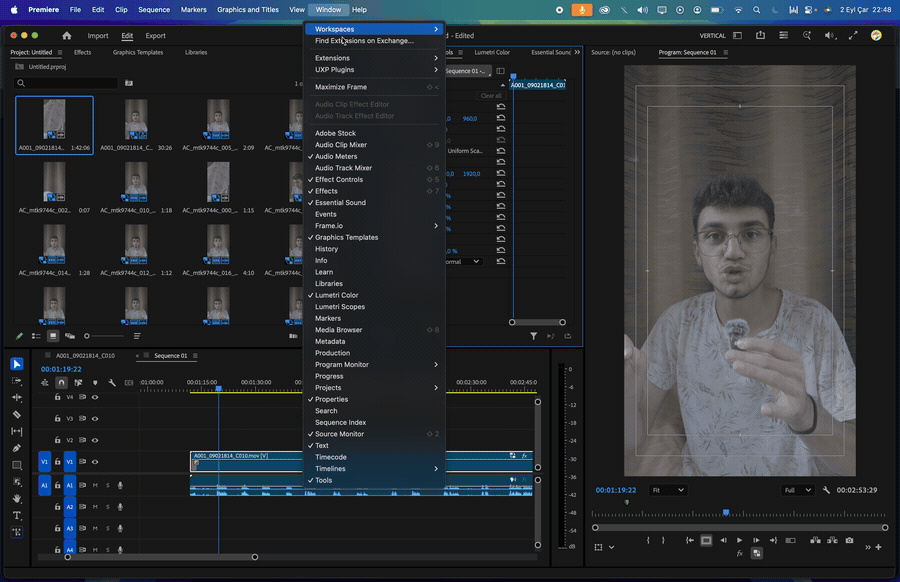Expand Workspaces submenu
Image resolution: width=900 pixels, height=582 pixels.
[374, 29]
